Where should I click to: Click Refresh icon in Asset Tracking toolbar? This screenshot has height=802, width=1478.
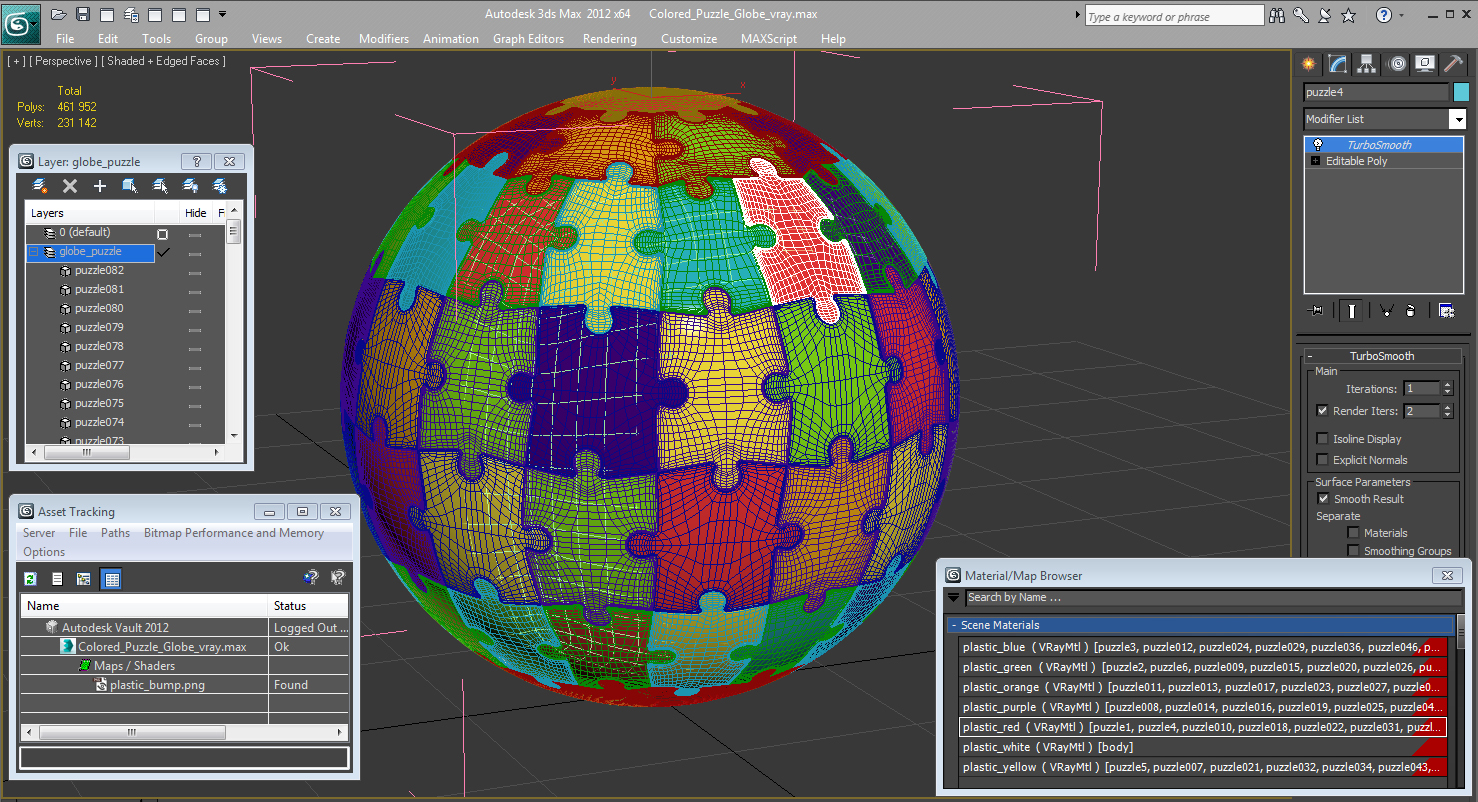(x=31, y=579)
